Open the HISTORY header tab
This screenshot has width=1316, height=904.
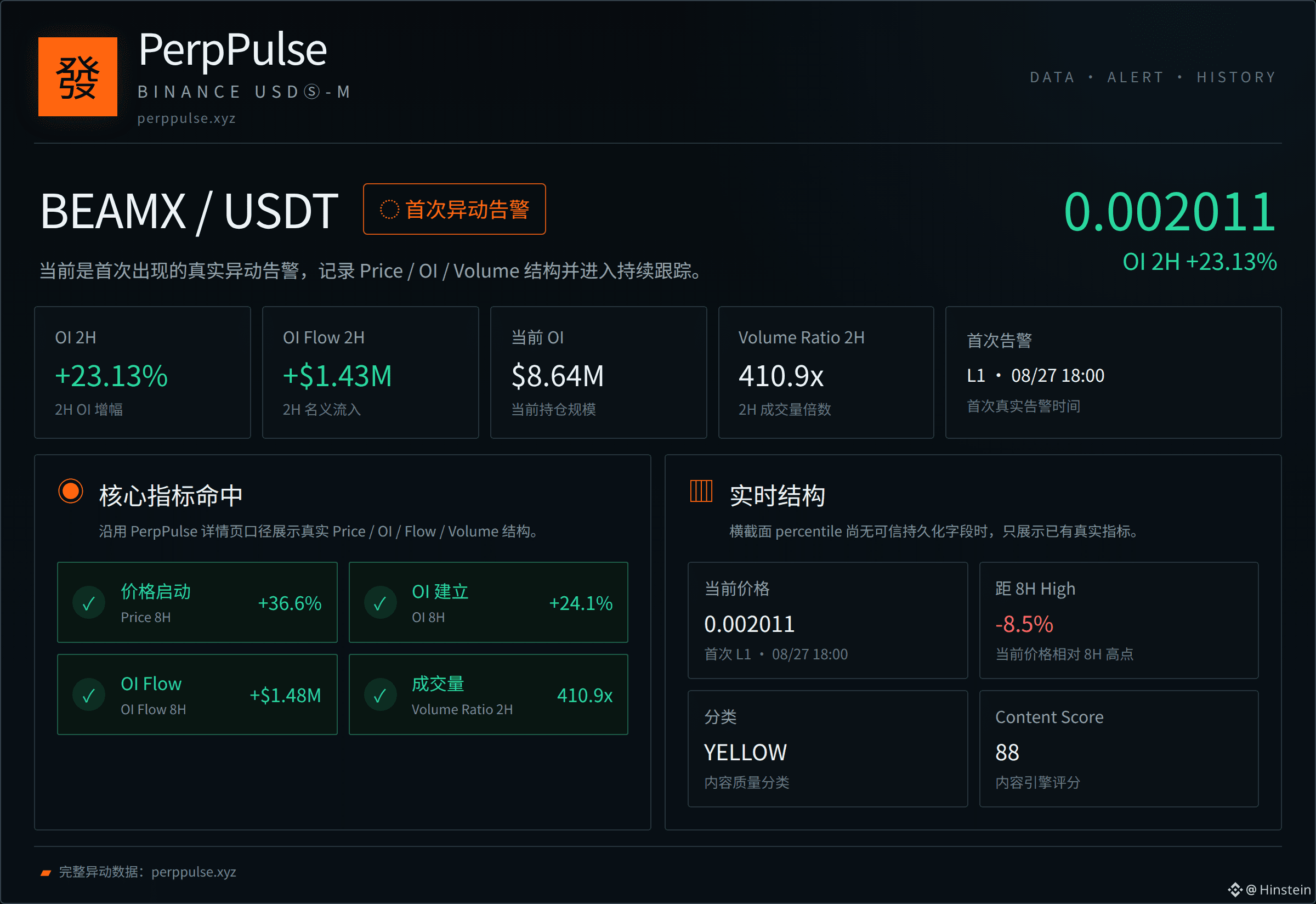click(x=1236, y=77)
